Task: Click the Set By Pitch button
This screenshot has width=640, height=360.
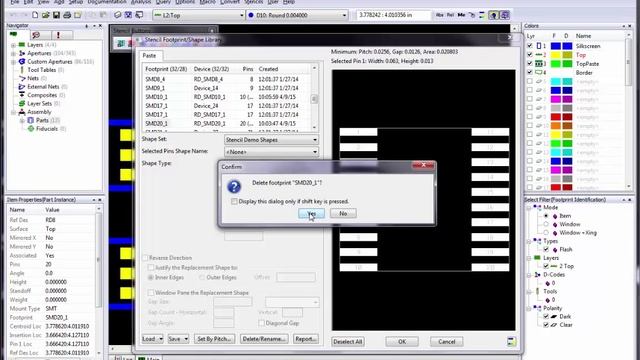Action: [214, 339]
